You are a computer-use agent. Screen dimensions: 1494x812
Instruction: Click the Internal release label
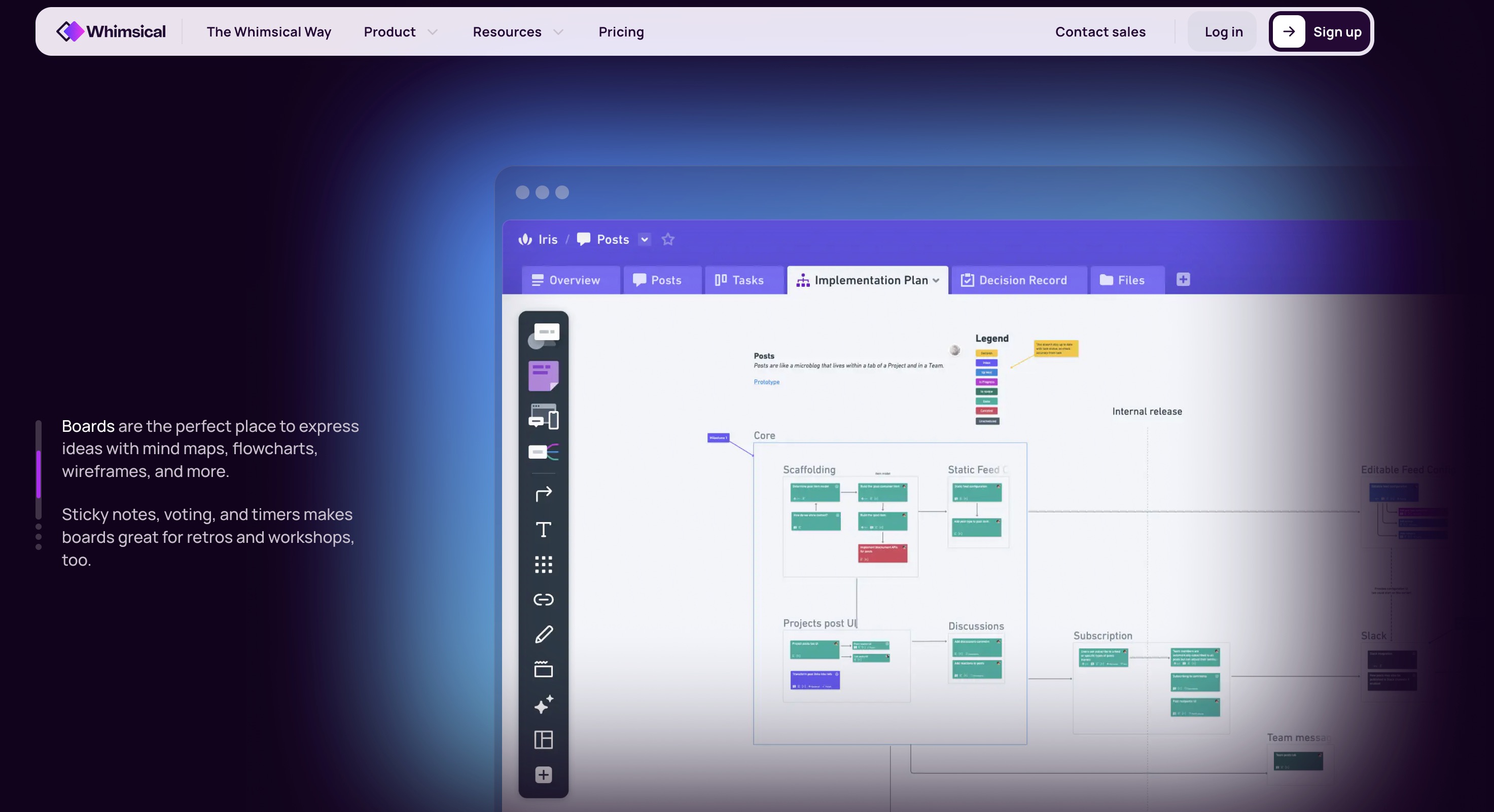1147,412
